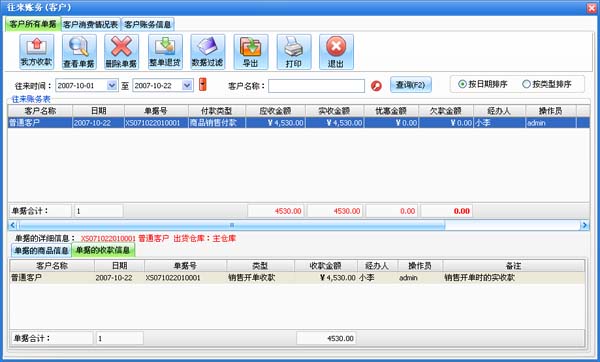Click the 打印 print icon
Screen dimensions: 600x362
point(294,52)
